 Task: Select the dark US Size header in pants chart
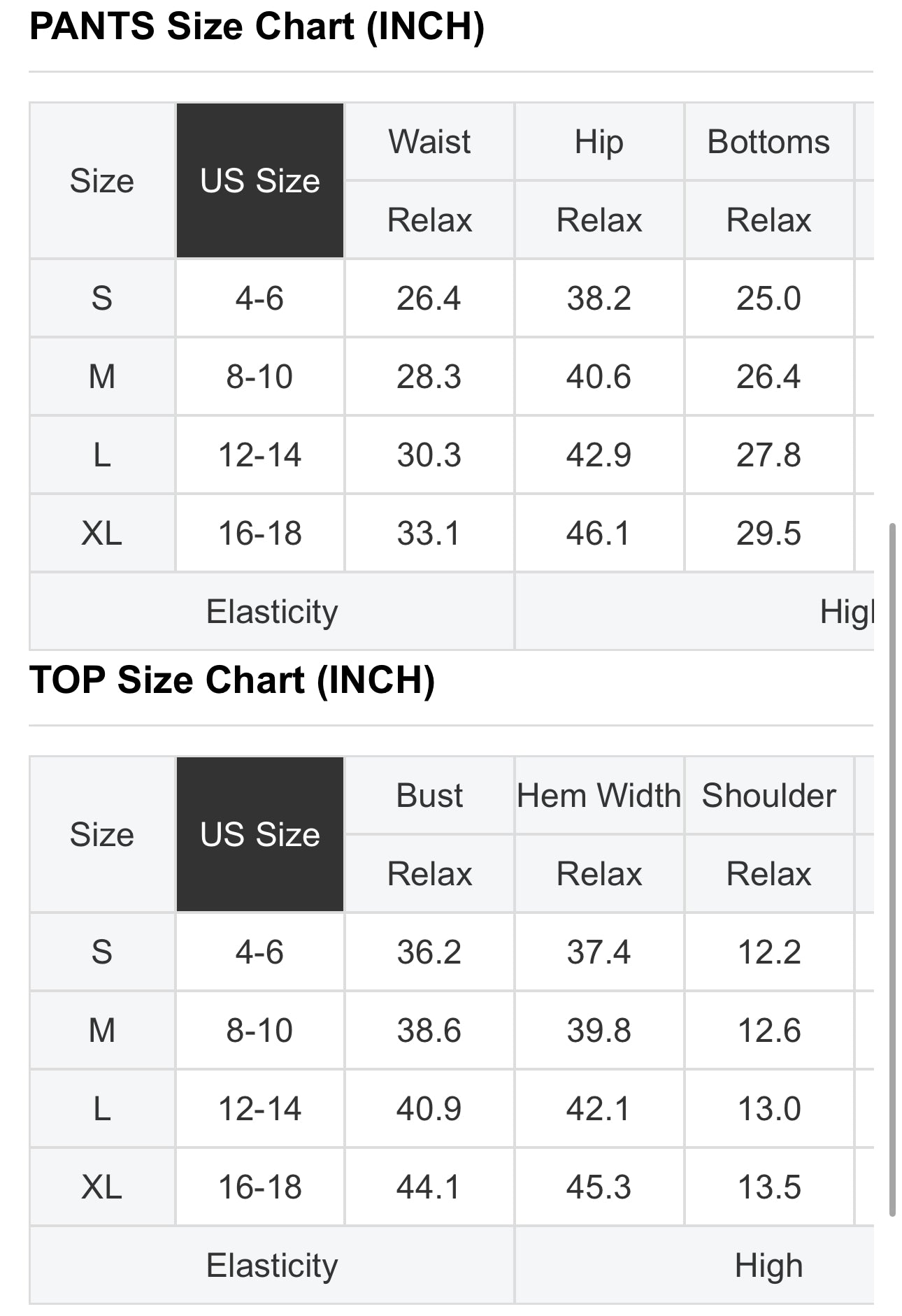[x=260, y=180]
